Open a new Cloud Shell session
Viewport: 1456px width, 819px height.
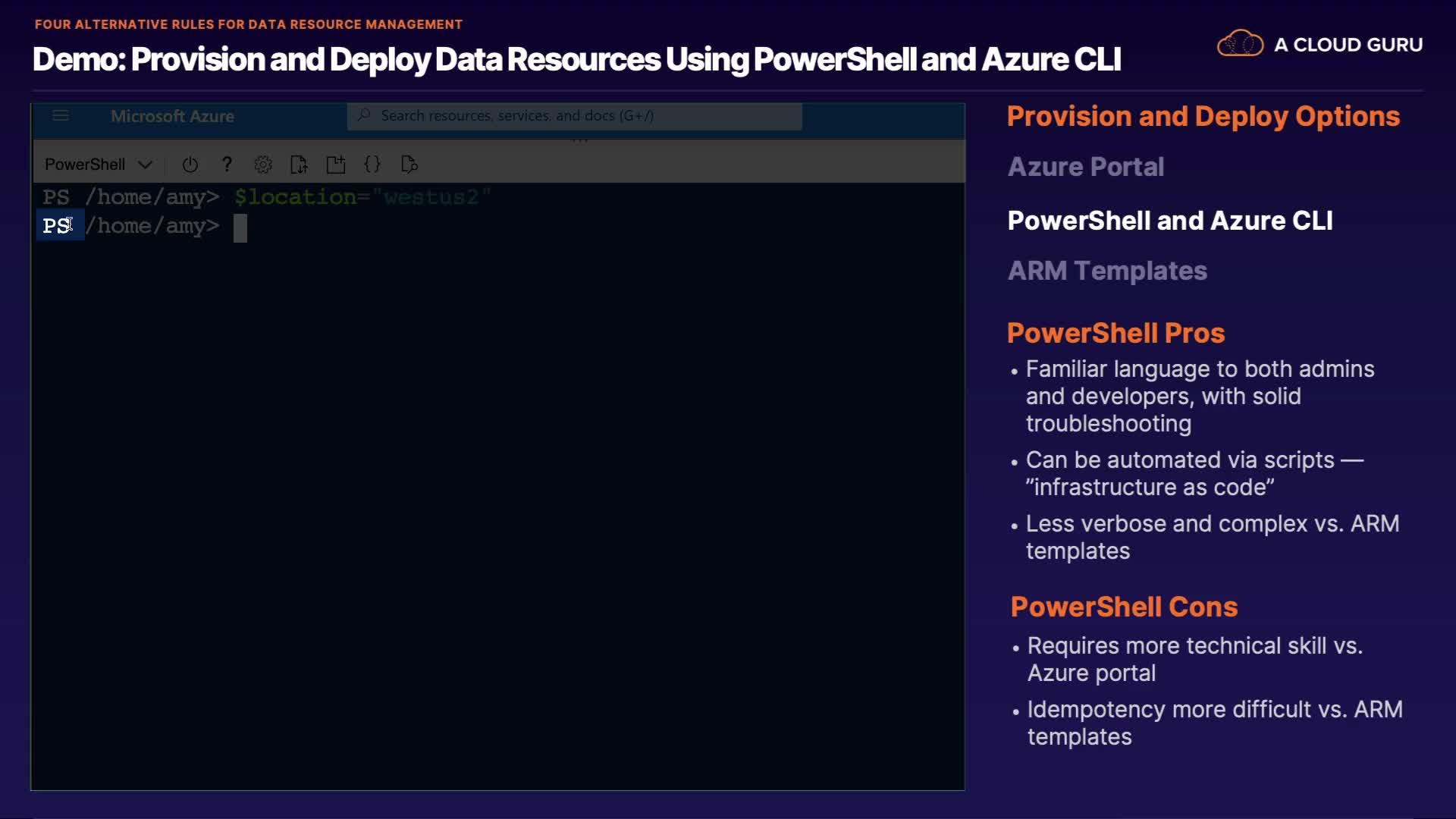[336, 165]
